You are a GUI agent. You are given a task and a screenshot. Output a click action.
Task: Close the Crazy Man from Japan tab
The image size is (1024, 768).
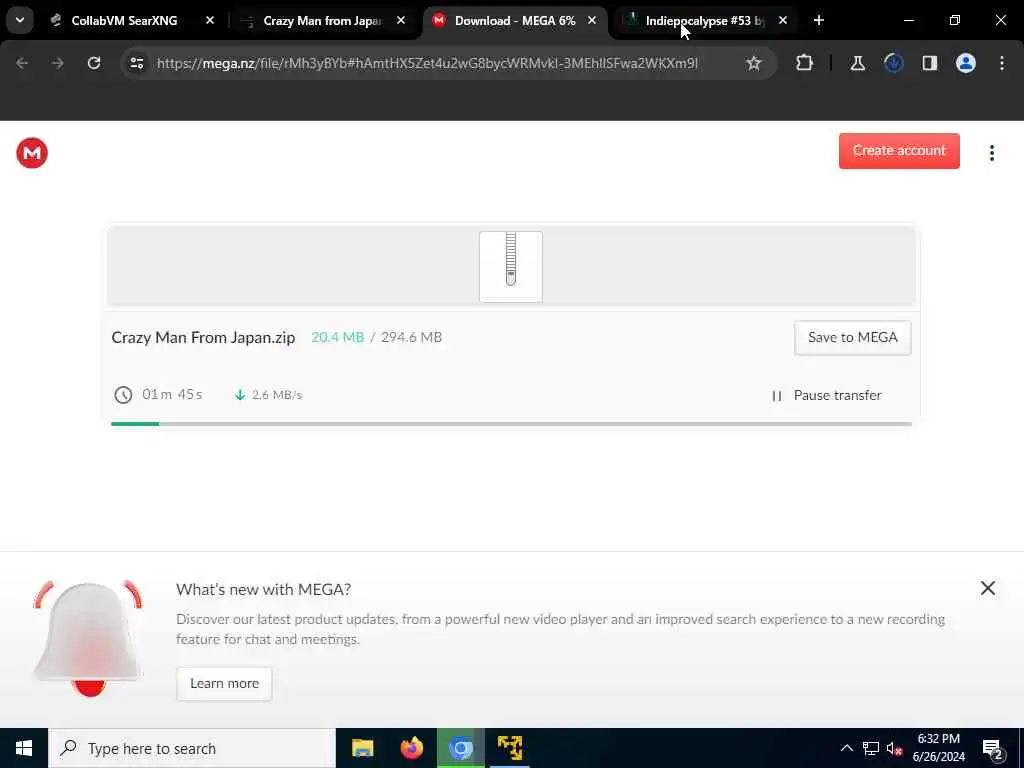point(401,21)
